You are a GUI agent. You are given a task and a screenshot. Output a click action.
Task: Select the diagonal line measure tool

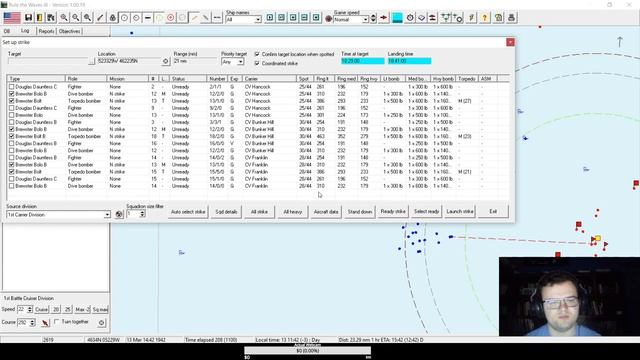100,18
